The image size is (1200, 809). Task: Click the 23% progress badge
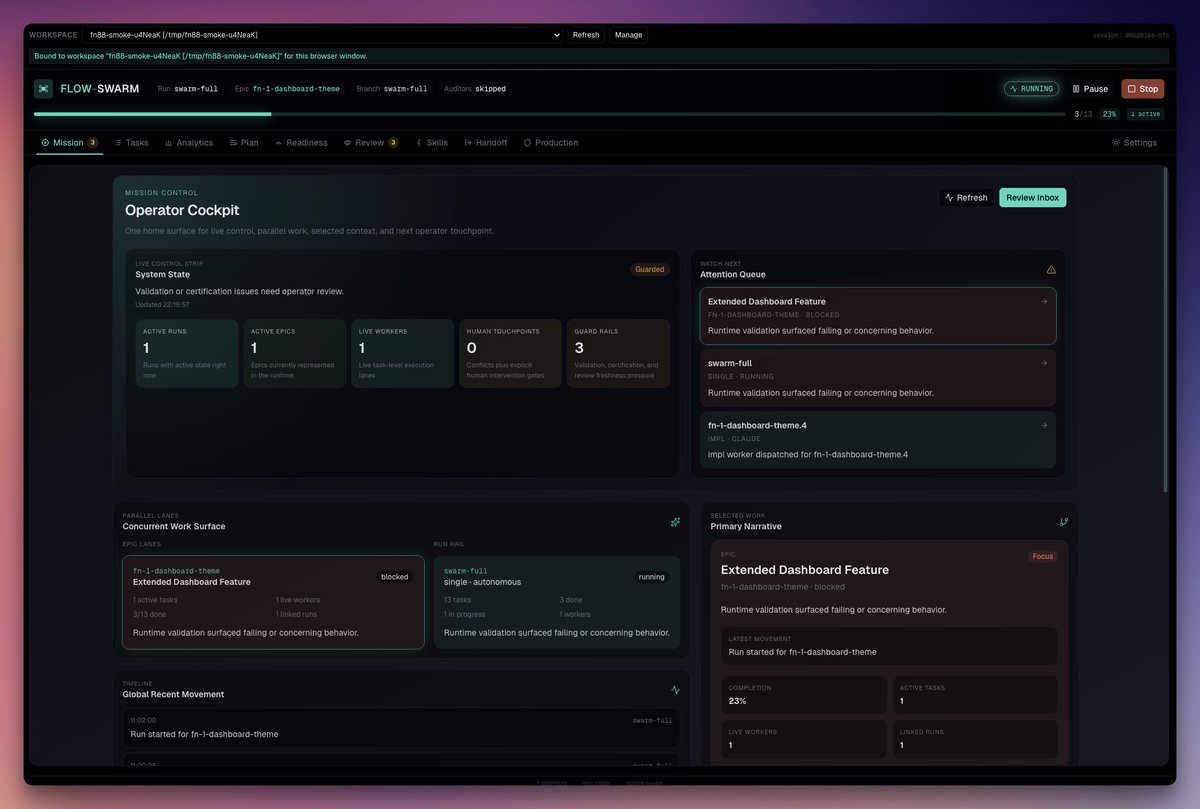(1109, 114)
